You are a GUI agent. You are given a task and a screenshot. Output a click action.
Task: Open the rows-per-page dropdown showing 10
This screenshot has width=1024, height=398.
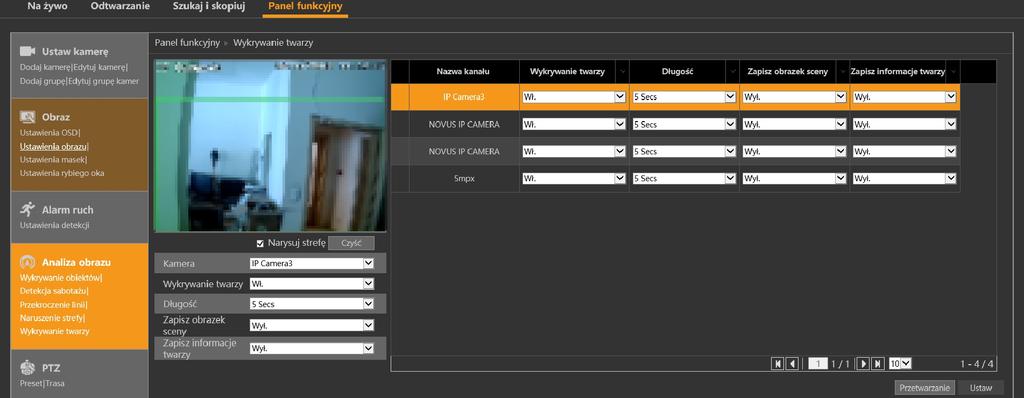(x=900, y=363)
